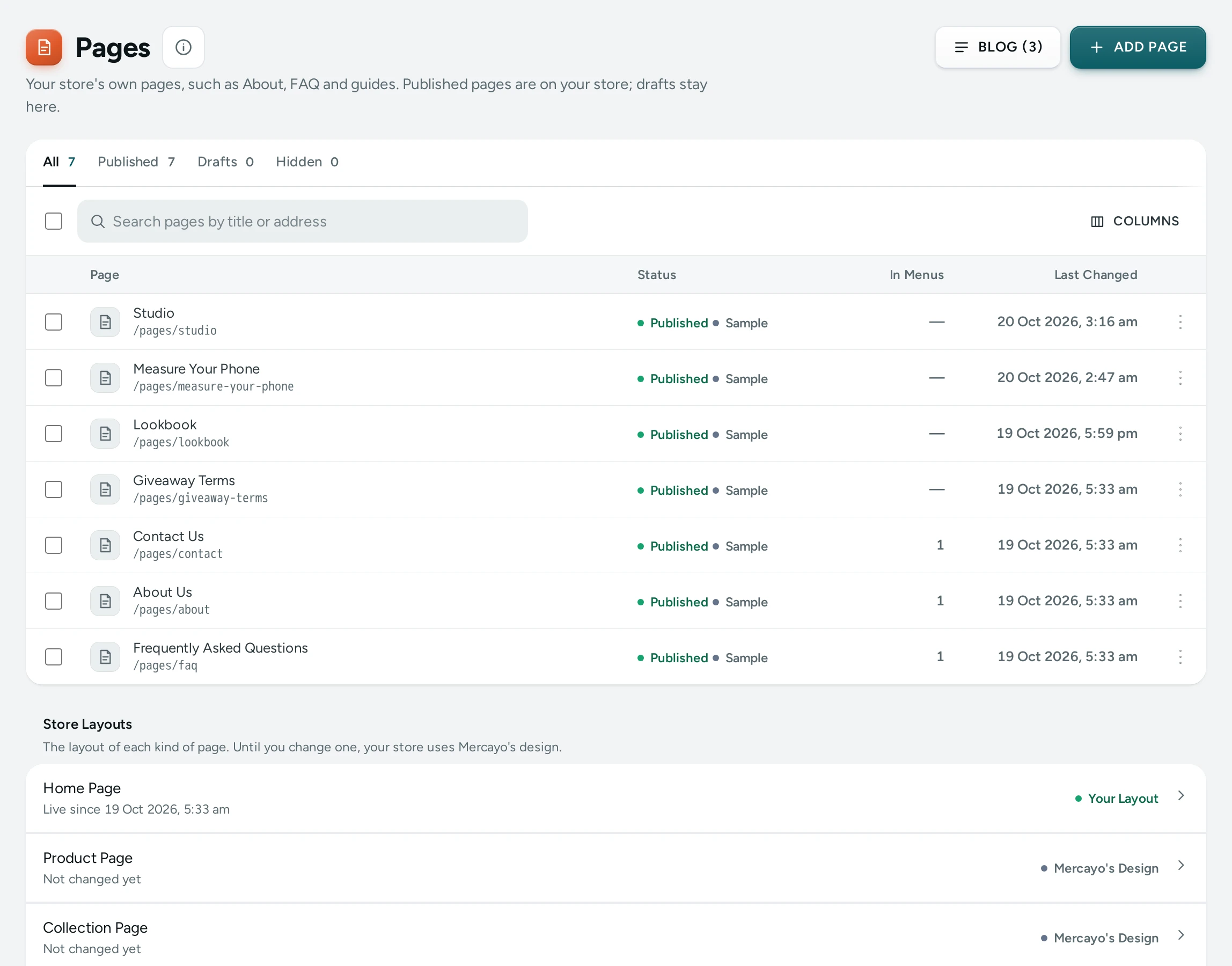Open the three-dot menu for Lookbook row

[x=1180, y=434]
